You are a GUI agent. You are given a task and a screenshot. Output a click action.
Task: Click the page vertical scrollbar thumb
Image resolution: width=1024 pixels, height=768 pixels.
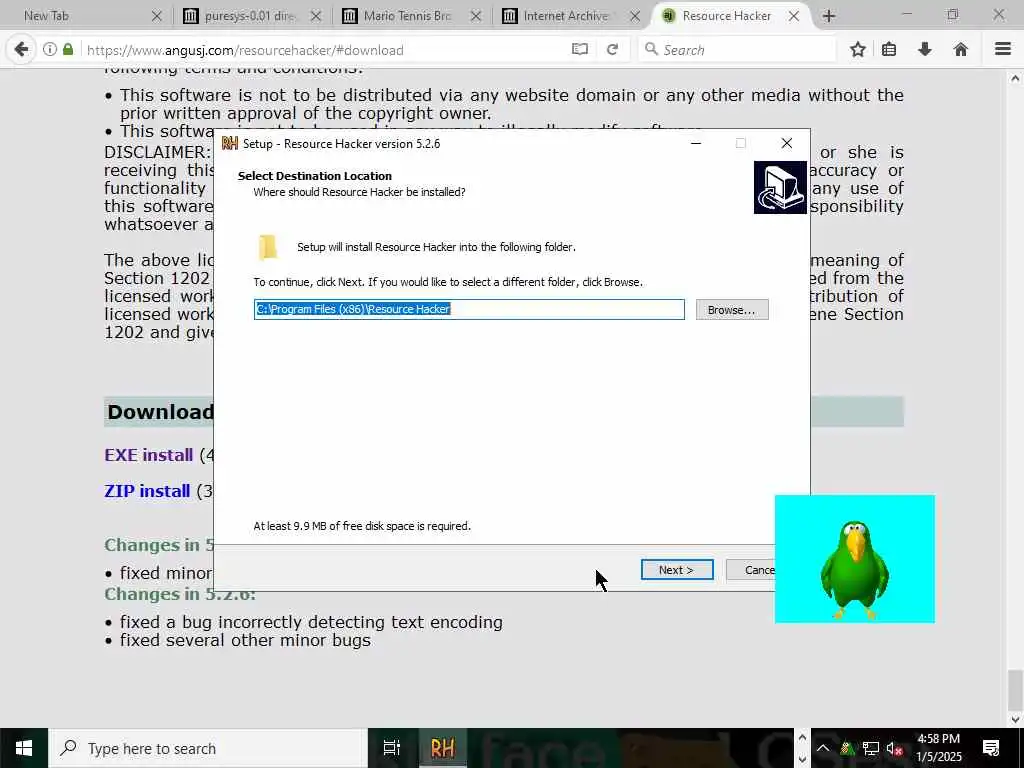pyautogui.click(x=1014, y=689)
